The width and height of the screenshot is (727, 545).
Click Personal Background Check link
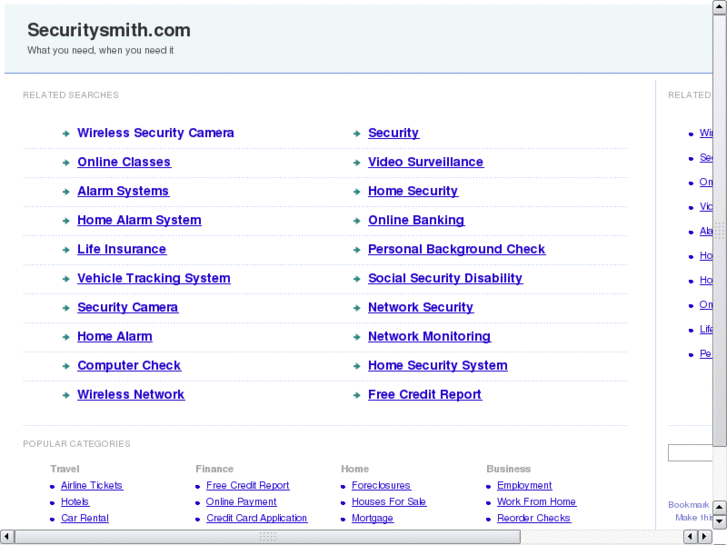[x=456, y=250]
